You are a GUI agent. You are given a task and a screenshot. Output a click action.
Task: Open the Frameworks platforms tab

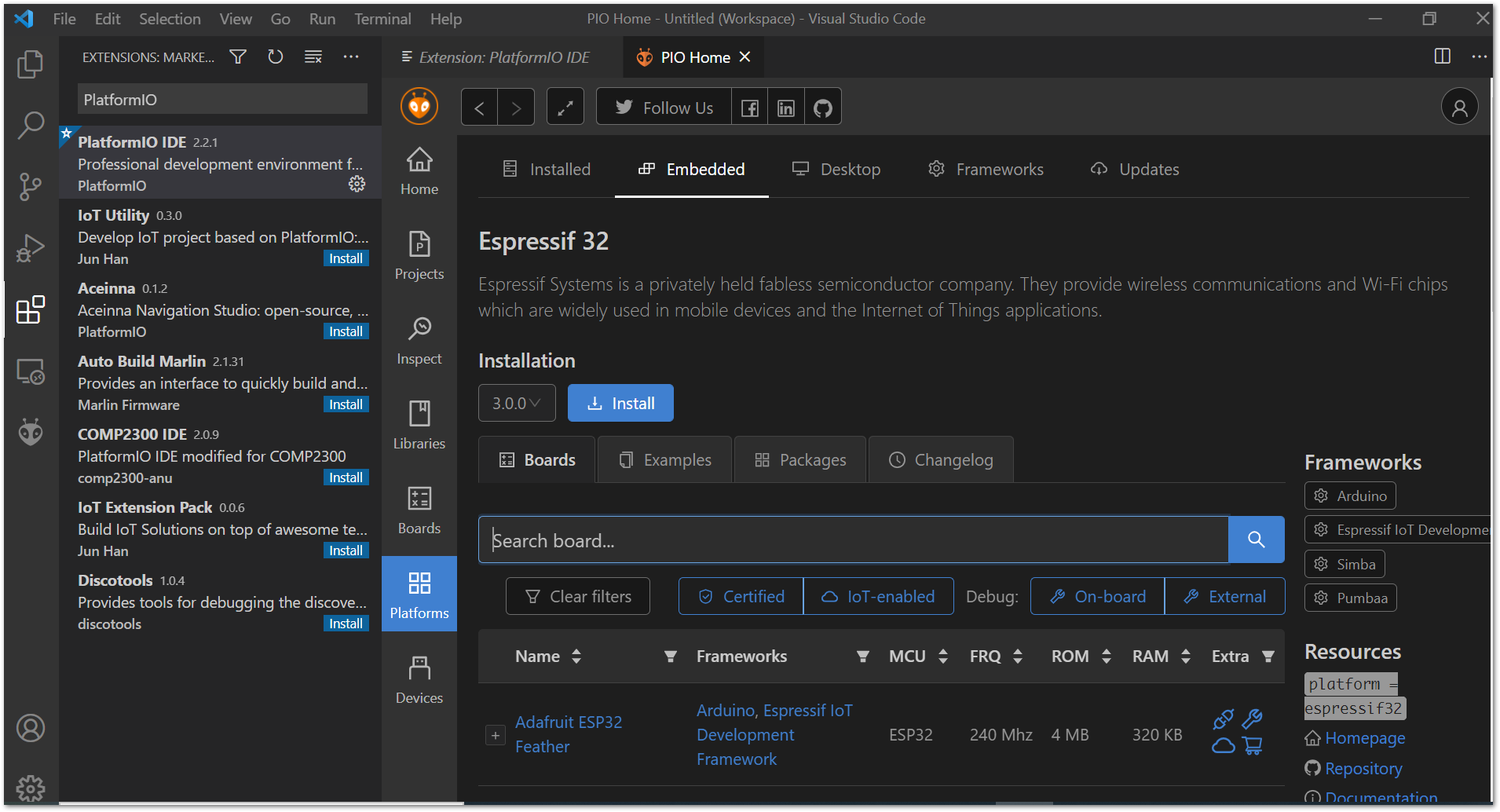click(x=986, y=169)
